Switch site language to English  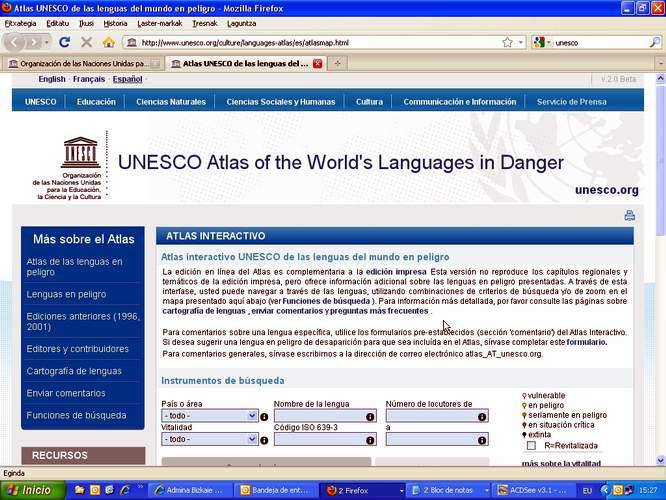point(52,79)
